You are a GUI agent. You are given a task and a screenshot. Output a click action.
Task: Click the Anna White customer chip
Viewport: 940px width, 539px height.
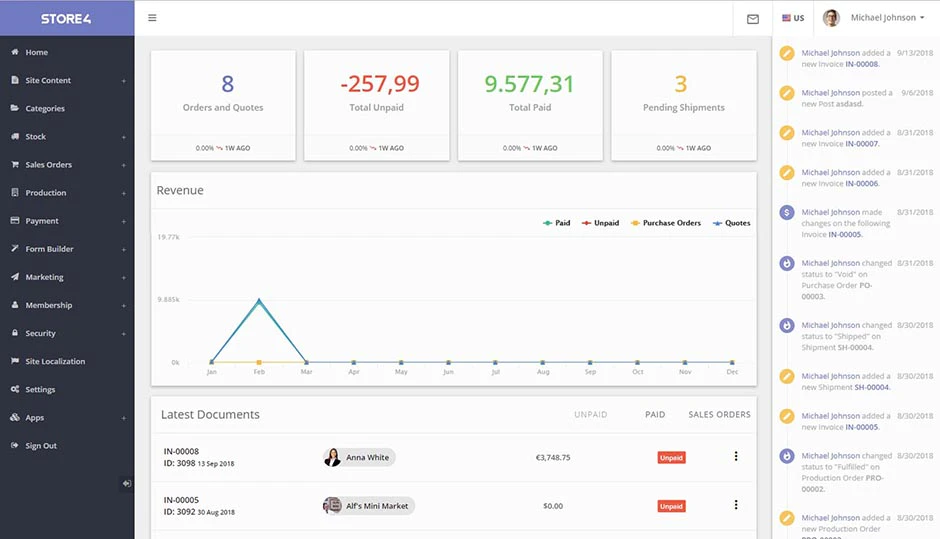click(359, 457)
